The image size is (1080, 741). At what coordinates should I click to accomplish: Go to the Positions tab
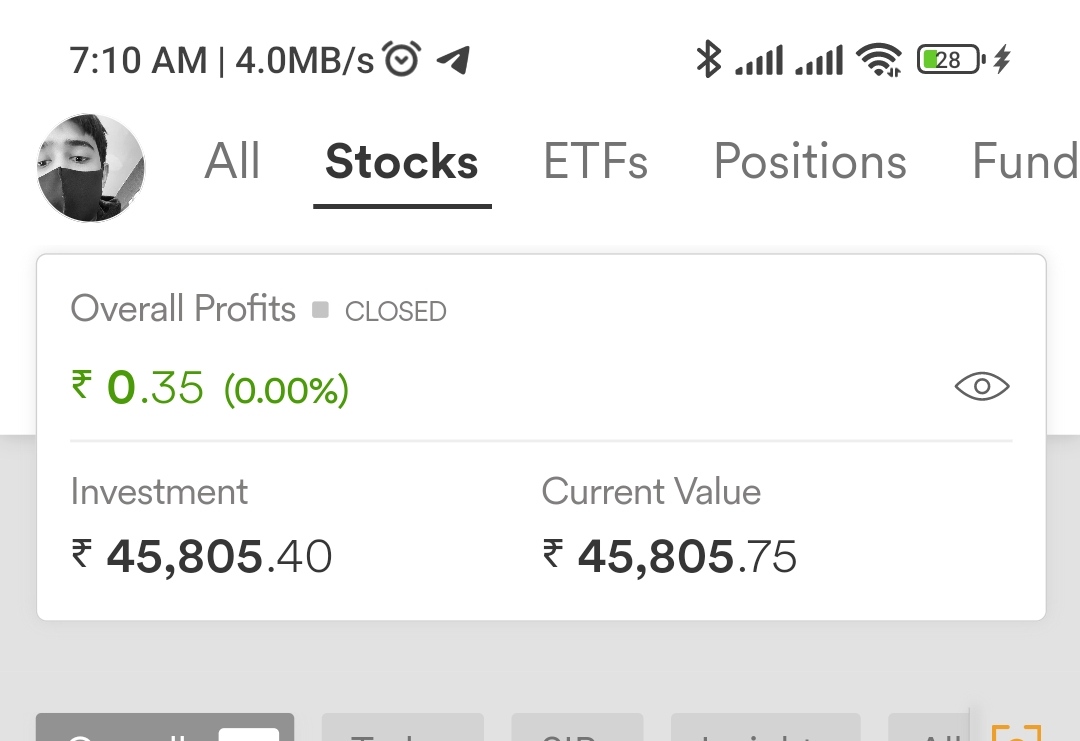pos(810,161)
